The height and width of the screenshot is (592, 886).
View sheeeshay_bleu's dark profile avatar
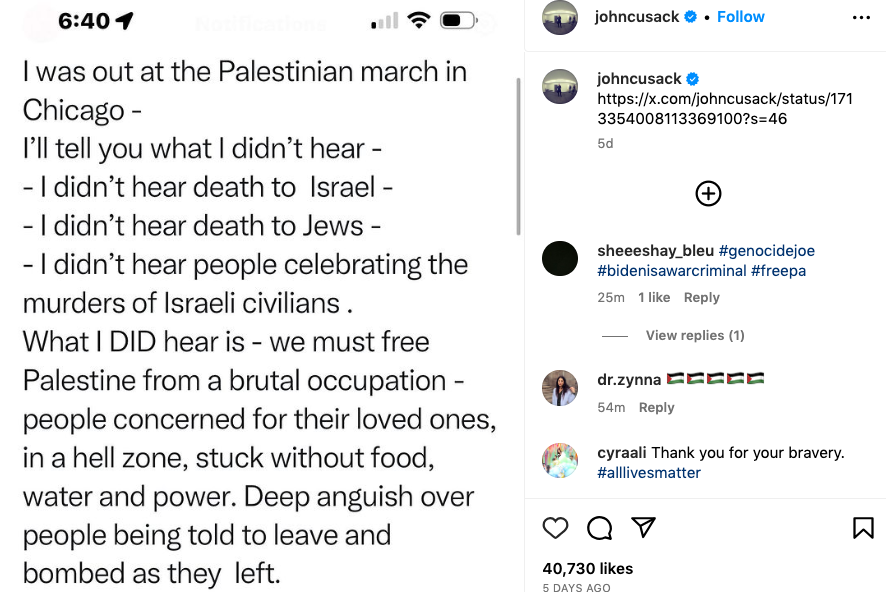(x=560, y=259)
